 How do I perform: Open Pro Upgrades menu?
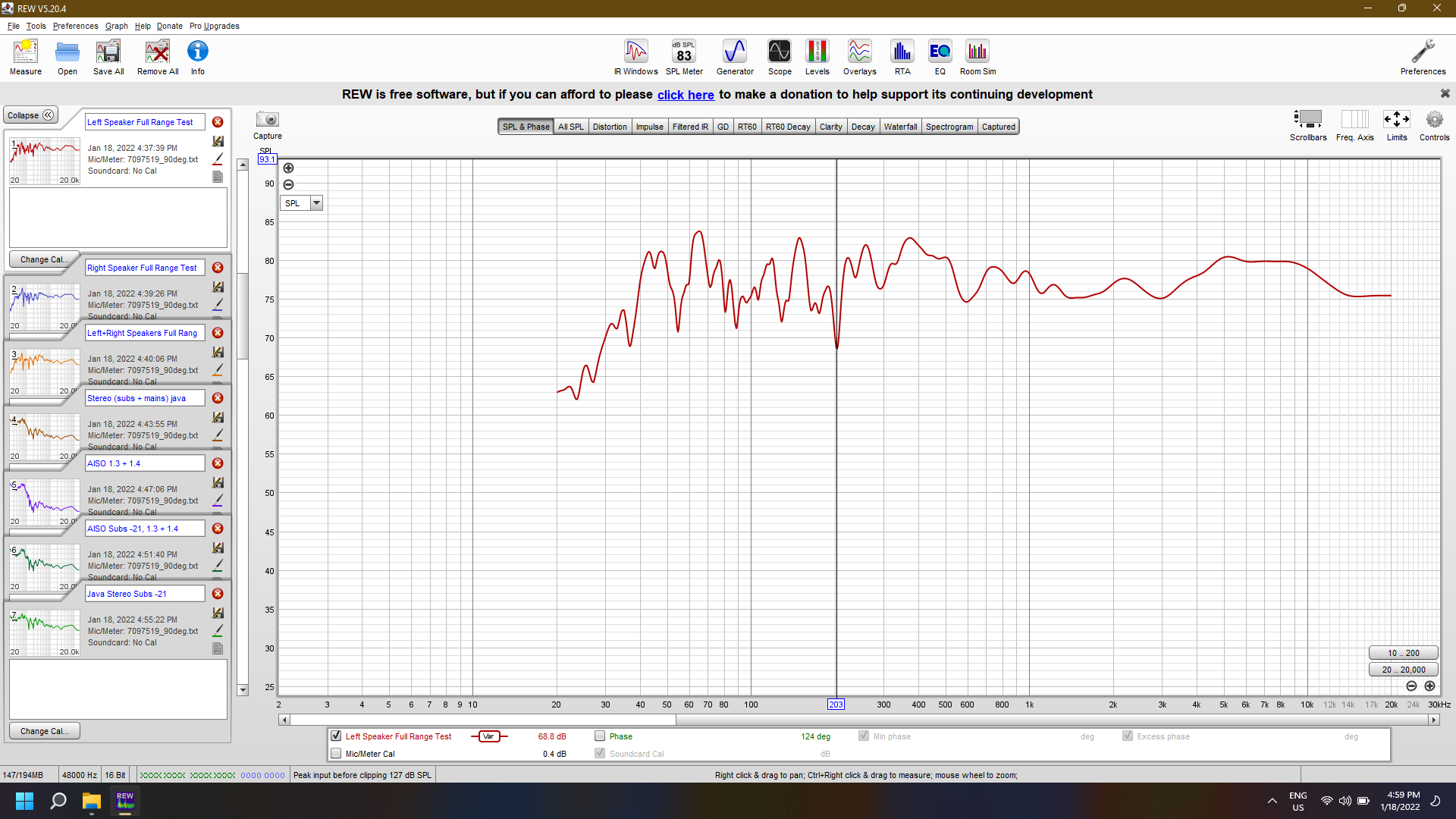click(x=215, y=26)
